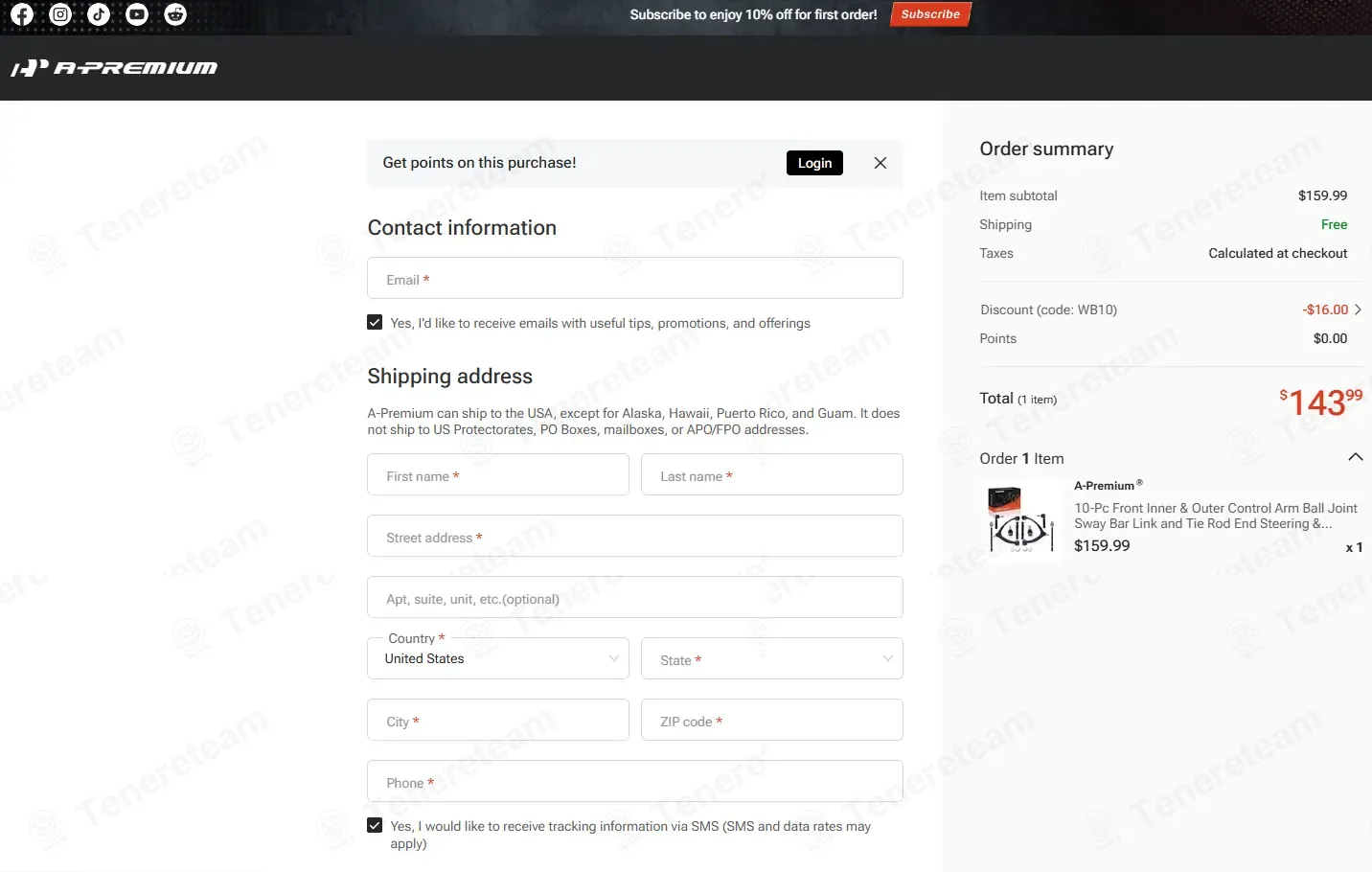Click the 'x 1' product quantity

[1354, 547]
